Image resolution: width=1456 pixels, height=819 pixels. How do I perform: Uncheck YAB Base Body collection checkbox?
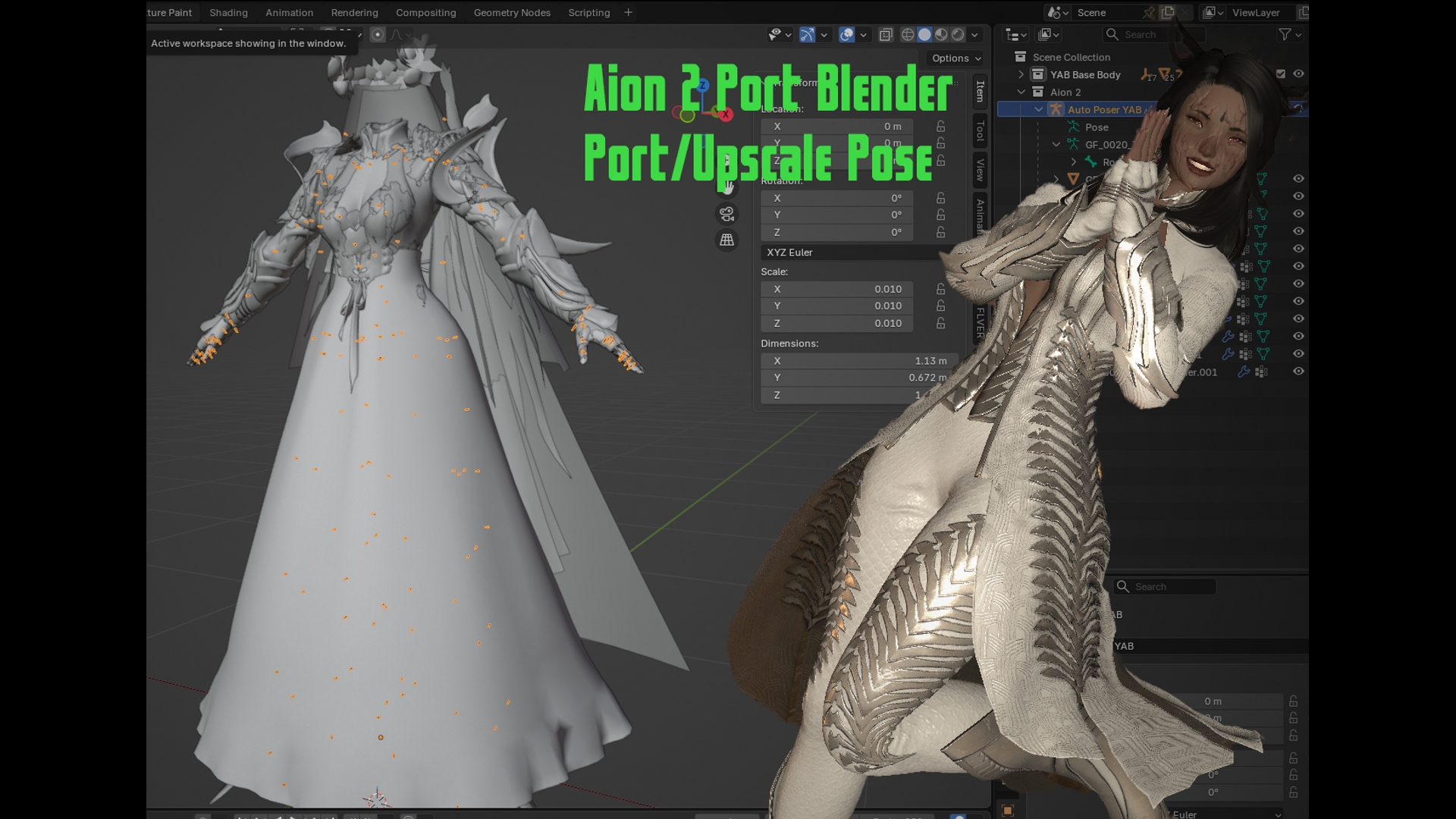[x=1281, y=74]
